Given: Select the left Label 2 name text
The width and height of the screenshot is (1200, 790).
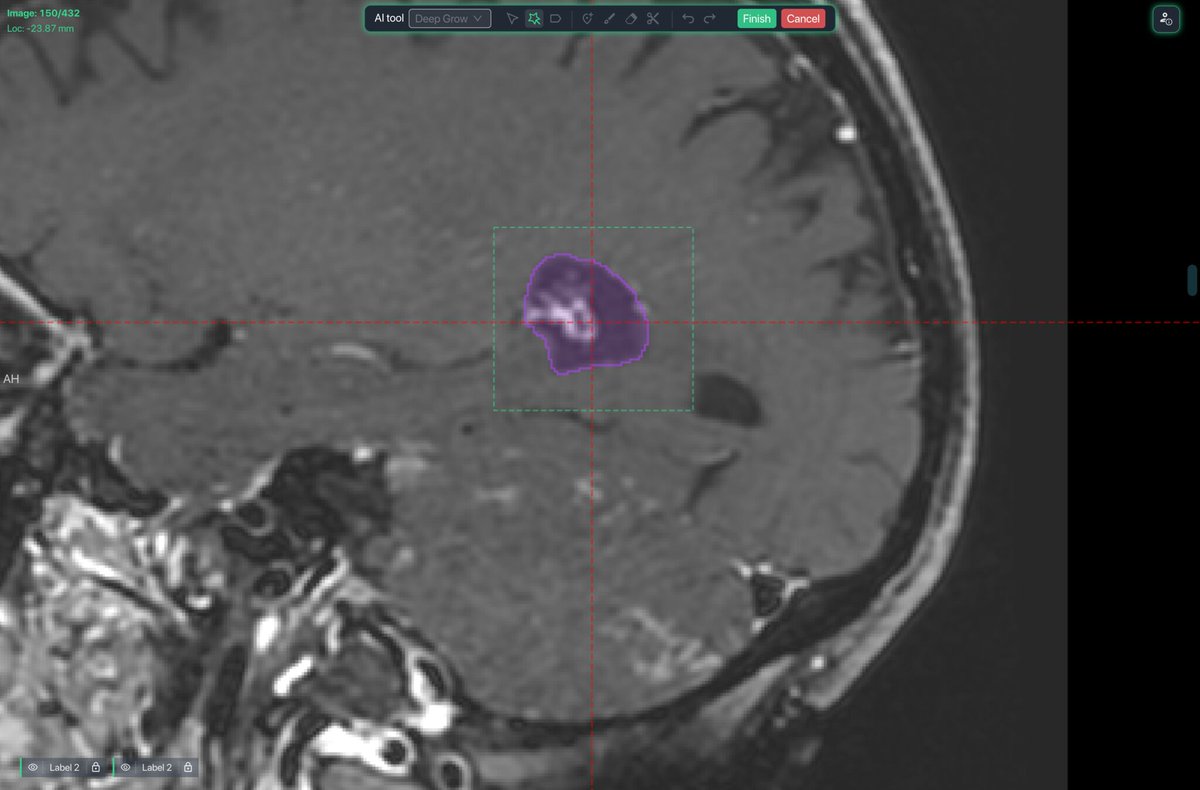Looking at the screenshot, I should (64, 768).
